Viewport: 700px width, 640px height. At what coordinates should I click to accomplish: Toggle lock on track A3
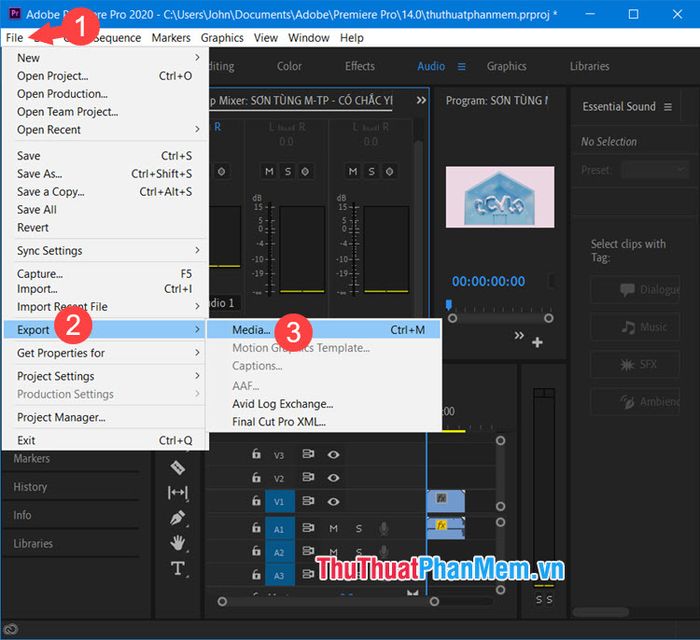256,574
